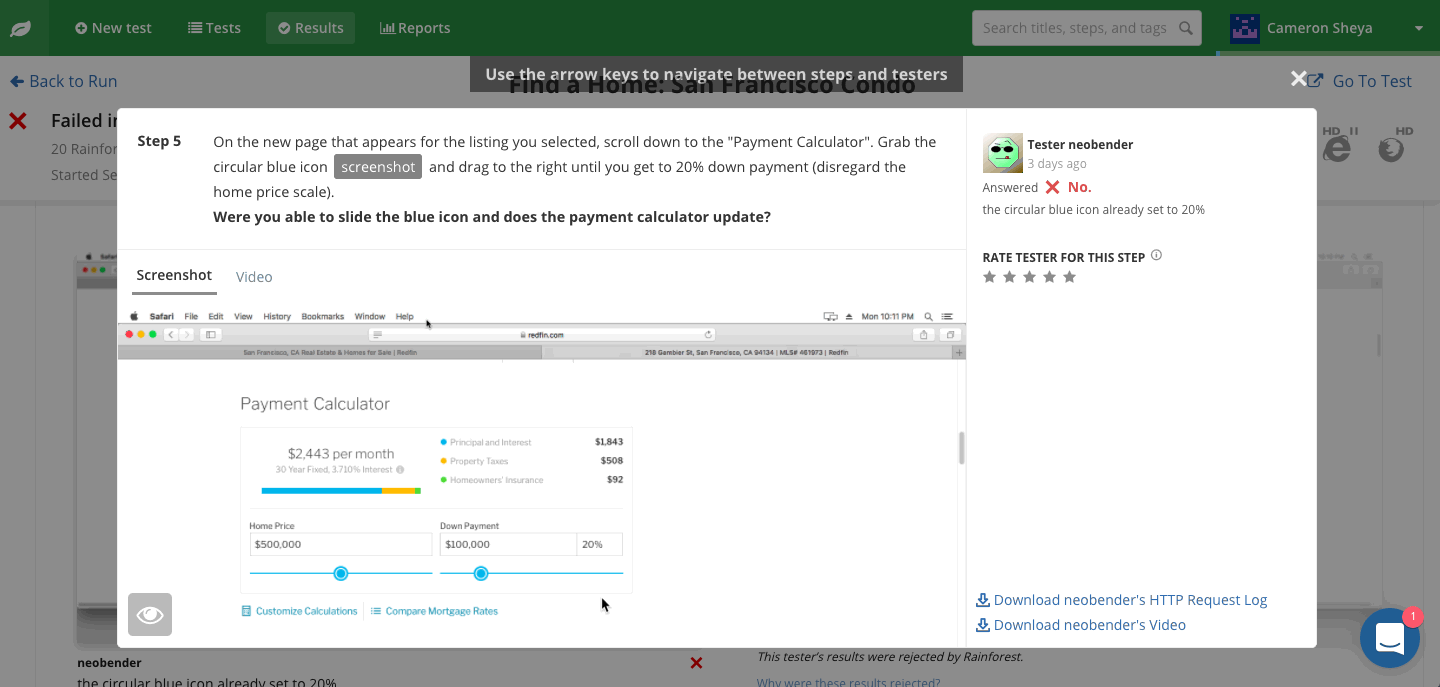Click Internet Explorer browser icon behind modal

click(x=1336, y=148)
